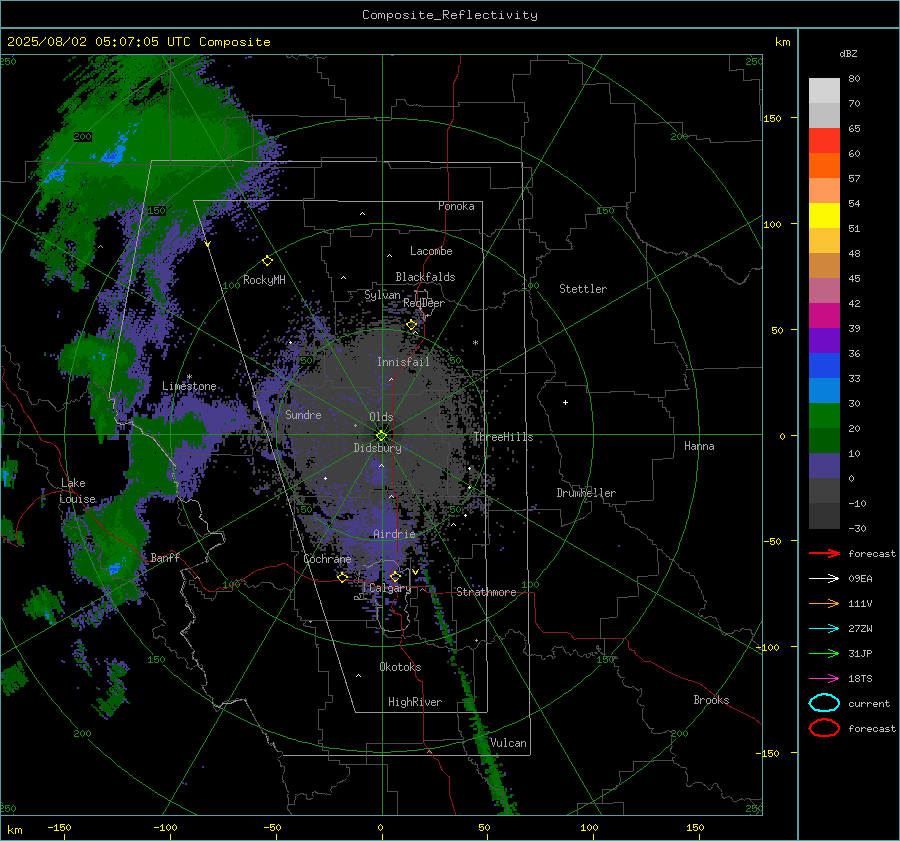Select the violet swatch just above the 36 label

824,340
